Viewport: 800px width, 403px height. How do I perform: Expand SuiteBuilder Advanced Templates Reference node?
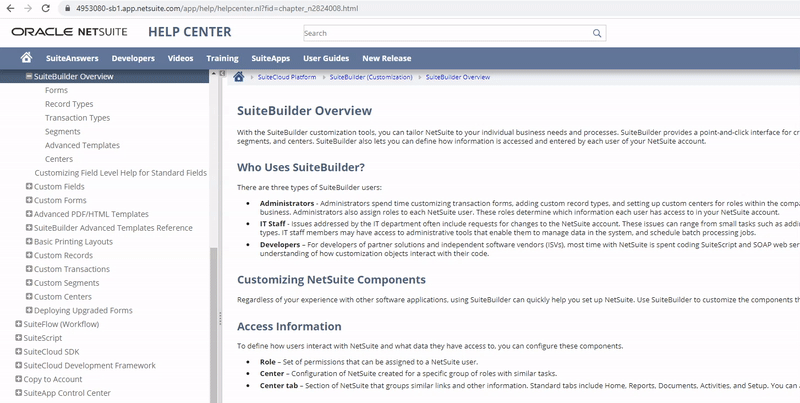[x=29, y=228]
